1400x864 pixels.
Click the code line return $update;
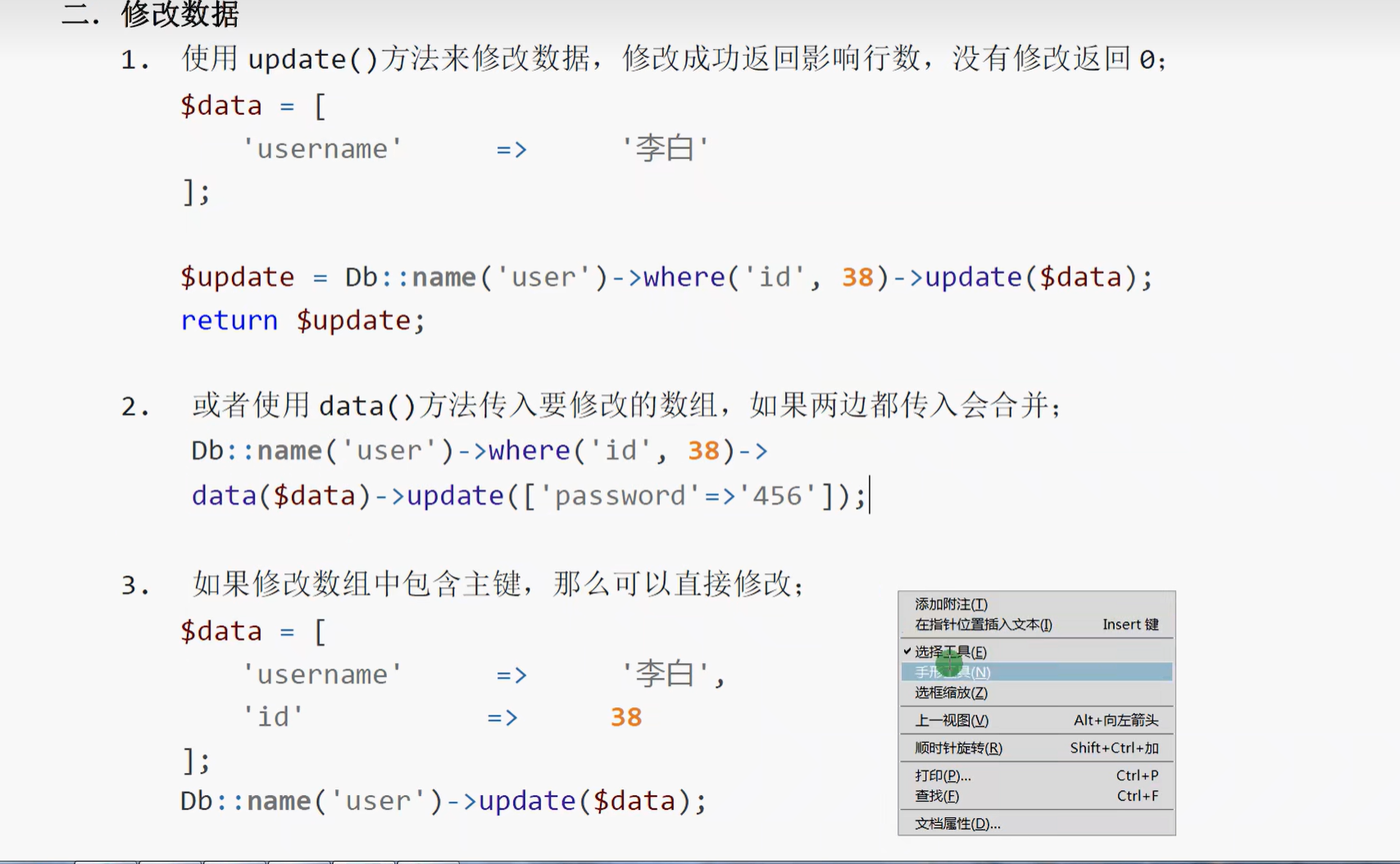pyautogui.click(x=302, y=321)
